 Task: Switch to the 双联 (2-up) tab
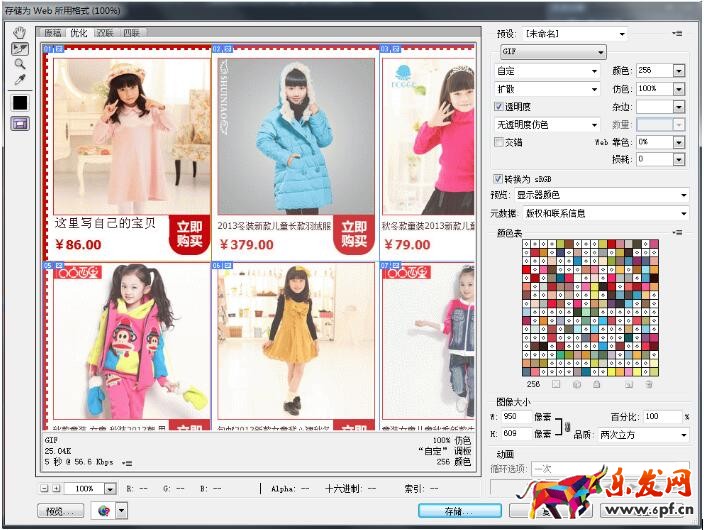(105, 33)
